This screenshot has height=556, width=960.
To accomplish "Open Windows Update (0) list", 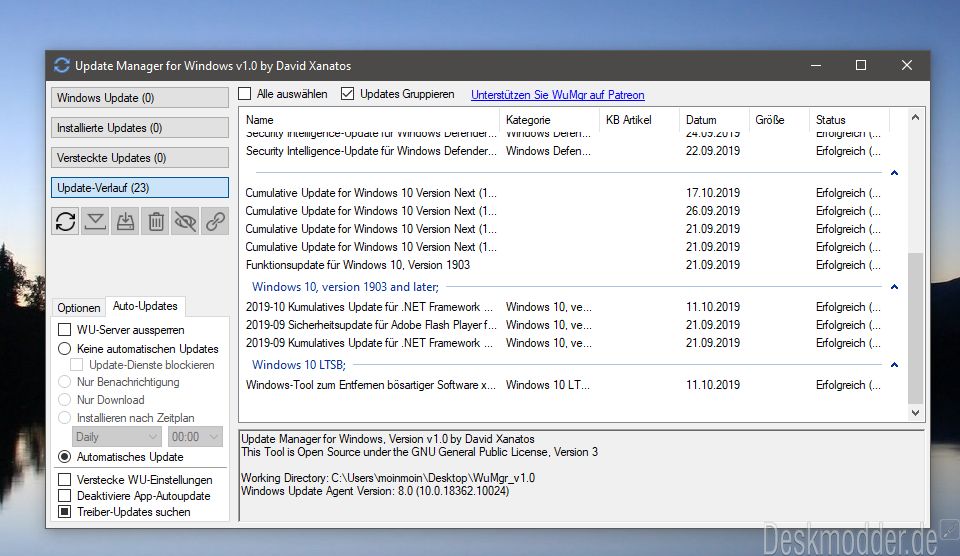I will [140, 98].
